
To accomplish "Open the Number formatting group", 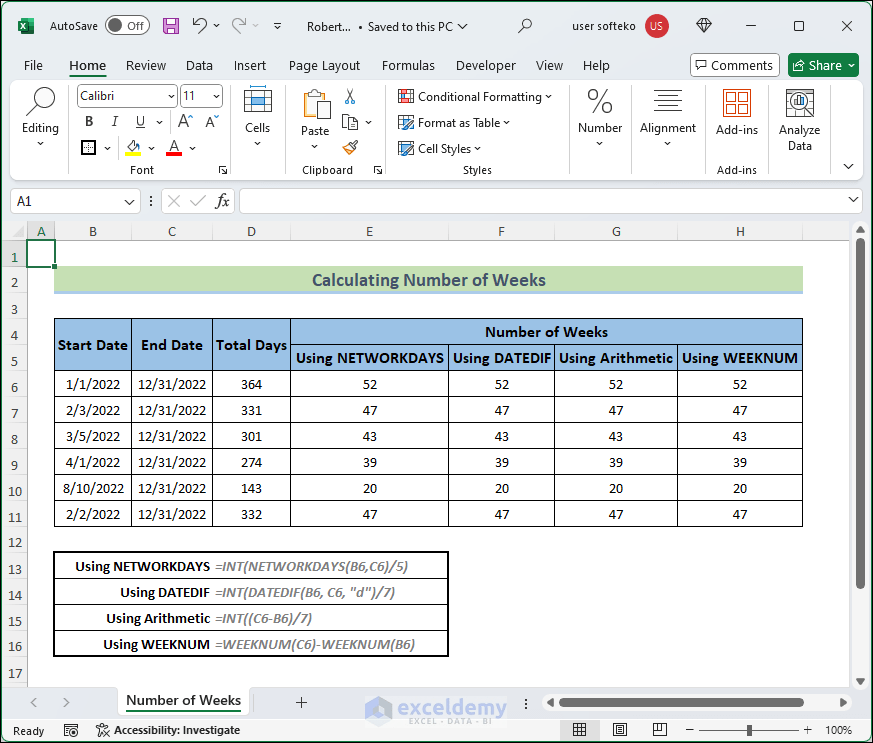I will (x=599, y=127).
